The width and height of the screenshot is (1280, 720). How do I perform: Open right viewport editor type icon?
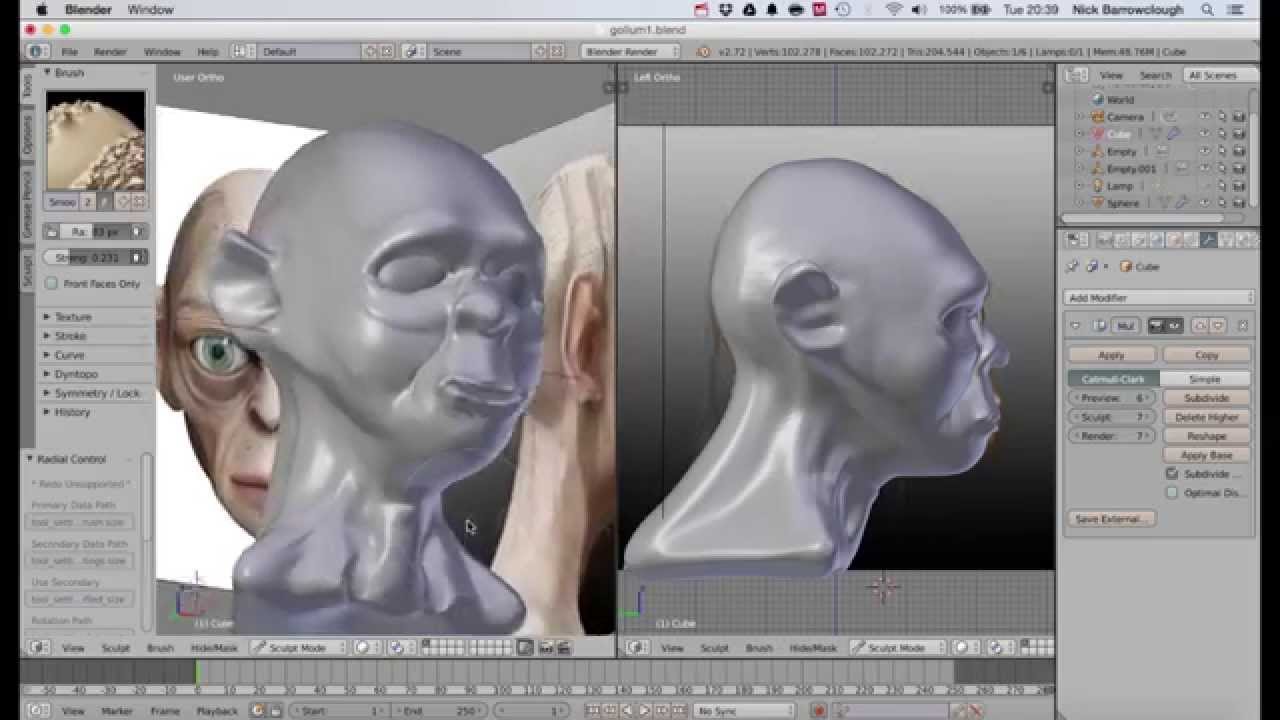pos(635,648)
